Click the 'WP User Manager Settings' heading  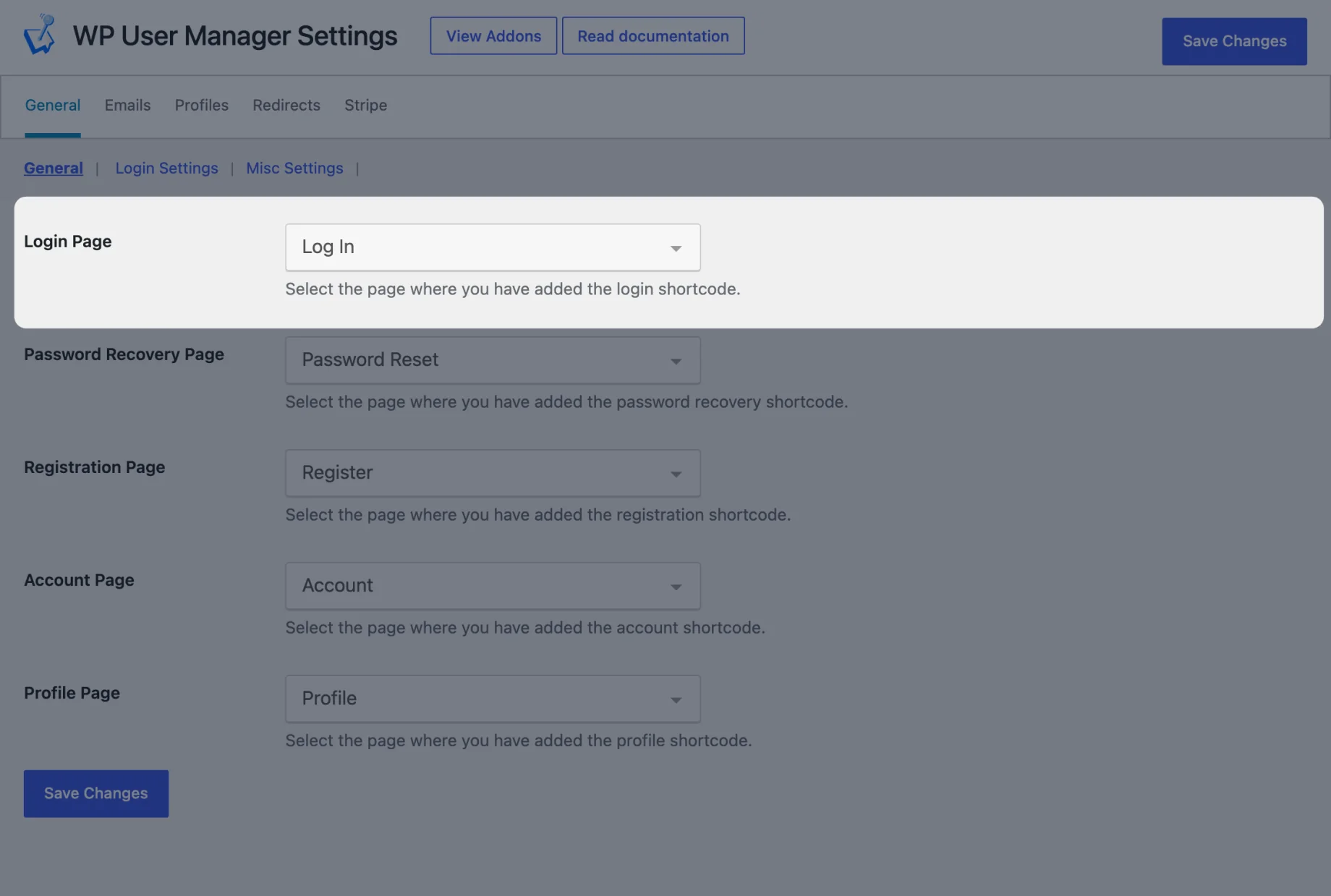click(235, 35)
